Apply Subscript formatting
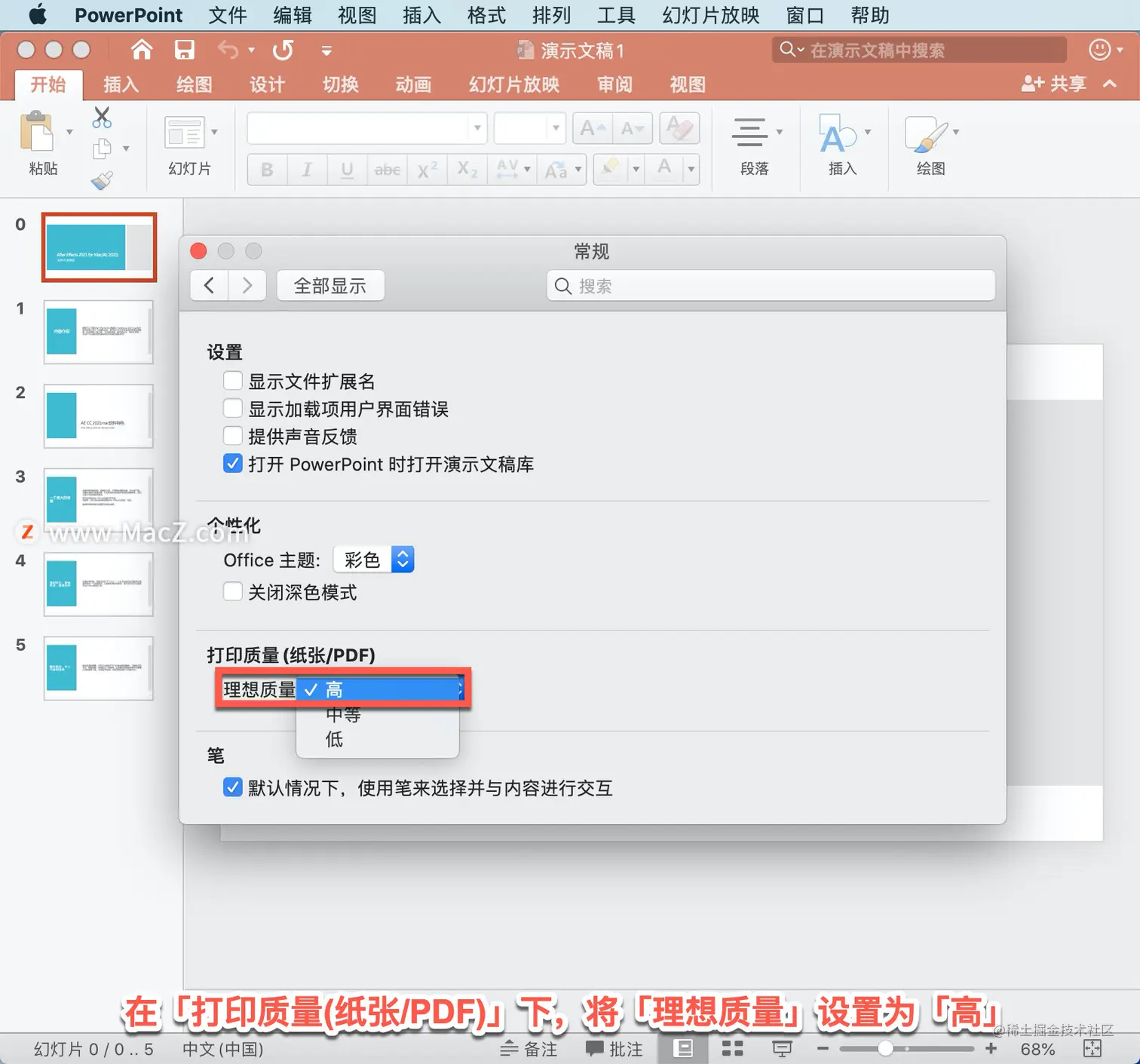Viewport: 1140px width, 1064px height. 467,170
